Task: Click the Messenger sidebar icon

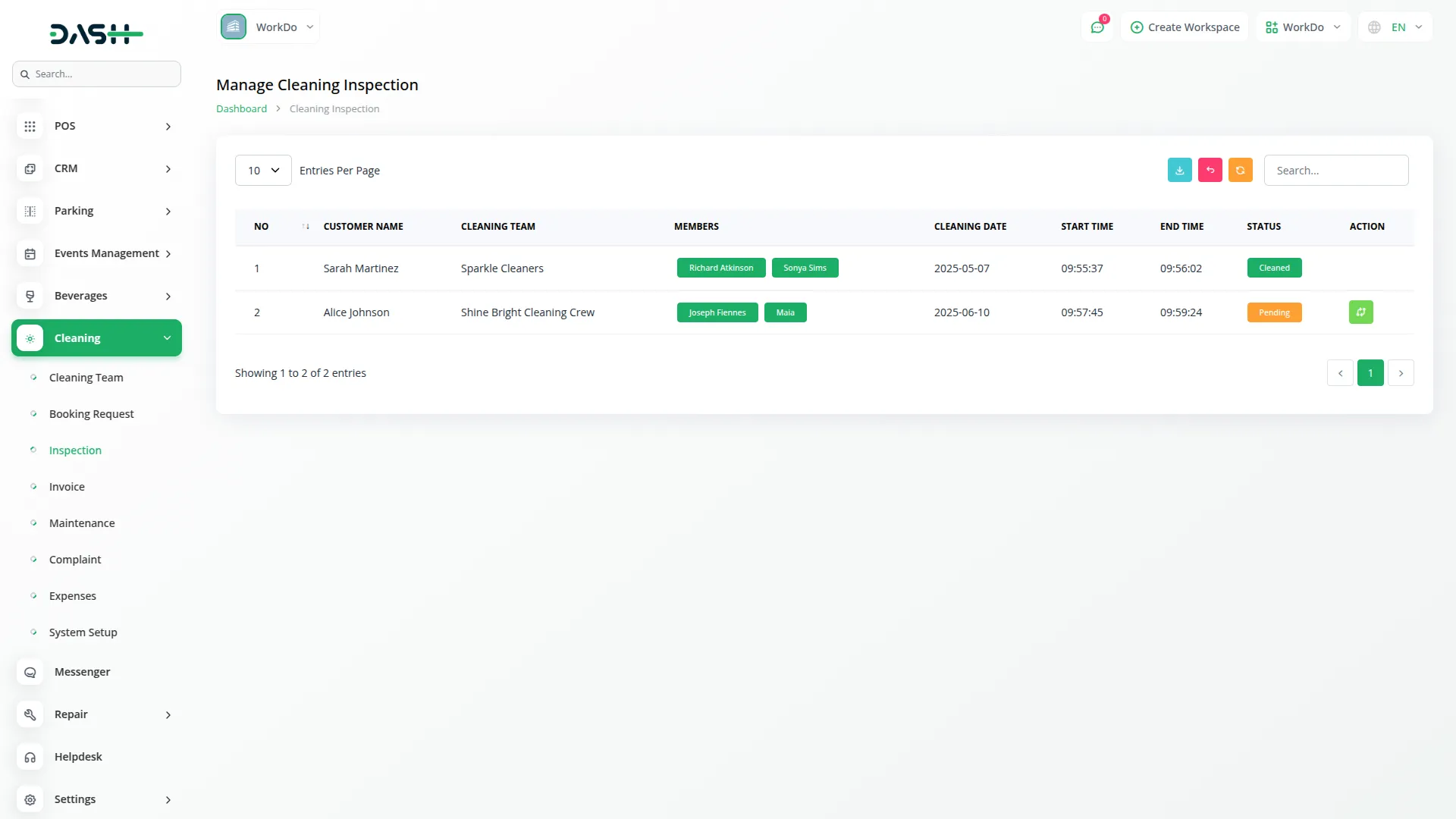Action: (x=30, y=672)
